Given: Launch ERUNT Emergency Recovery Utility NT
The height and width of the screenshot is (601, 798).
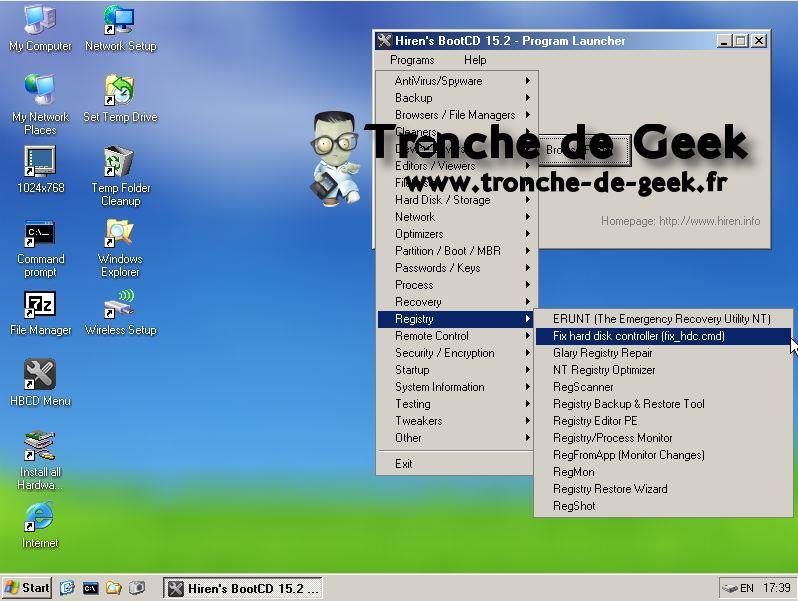Looking at the screenshot, I should [x=663, y=319].
